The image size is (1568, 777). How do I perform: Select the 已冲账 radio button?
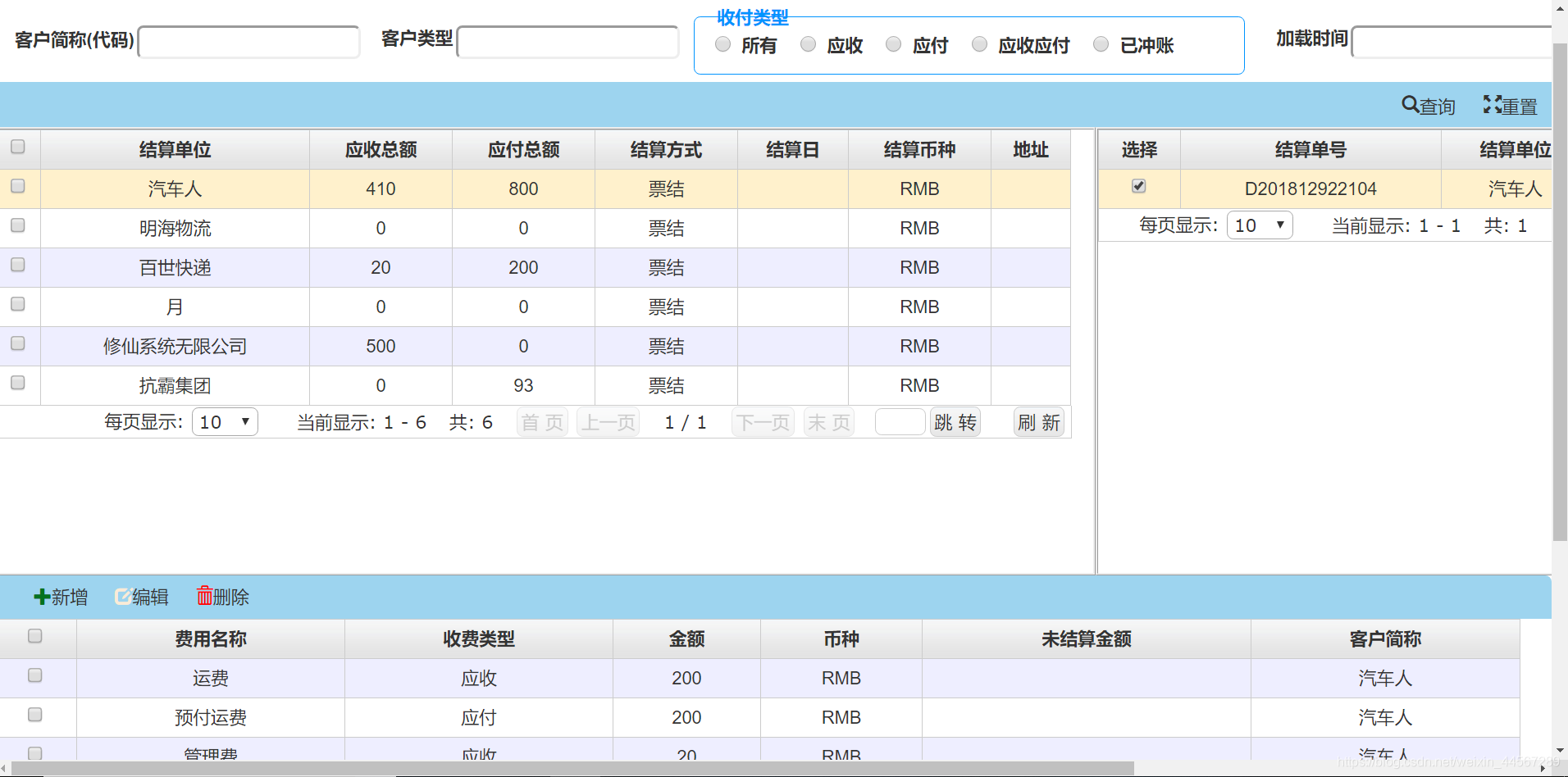point(1101,44)
